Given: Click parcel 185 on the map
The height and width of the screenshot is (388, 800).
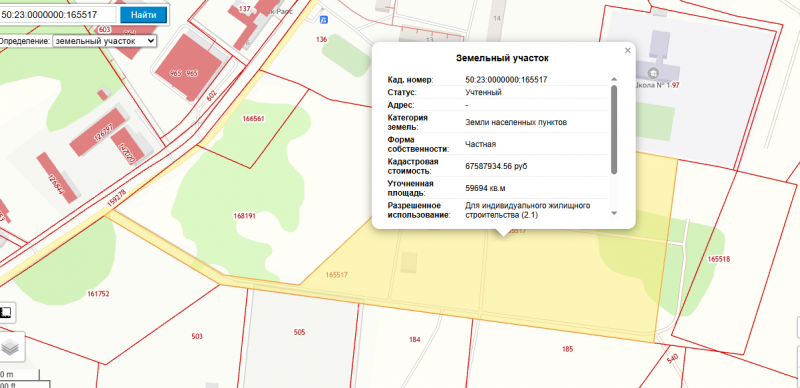Looking at the screenshot, I should (x=567, y=349).
